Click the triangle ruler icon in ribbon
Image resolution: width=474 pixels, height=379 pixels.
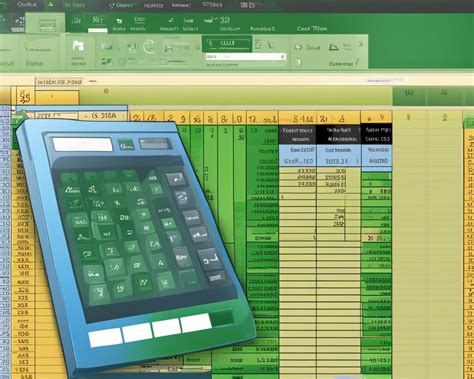(x=333, y=47)
